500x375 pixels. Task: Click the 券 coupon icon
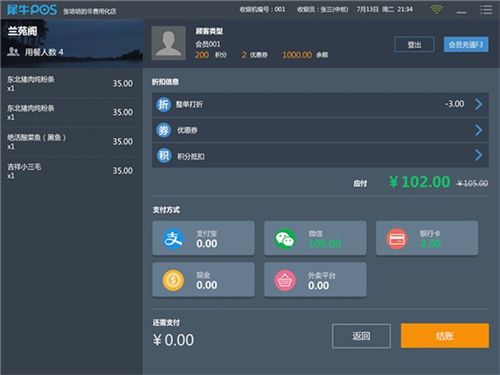(x=163, y=130)
